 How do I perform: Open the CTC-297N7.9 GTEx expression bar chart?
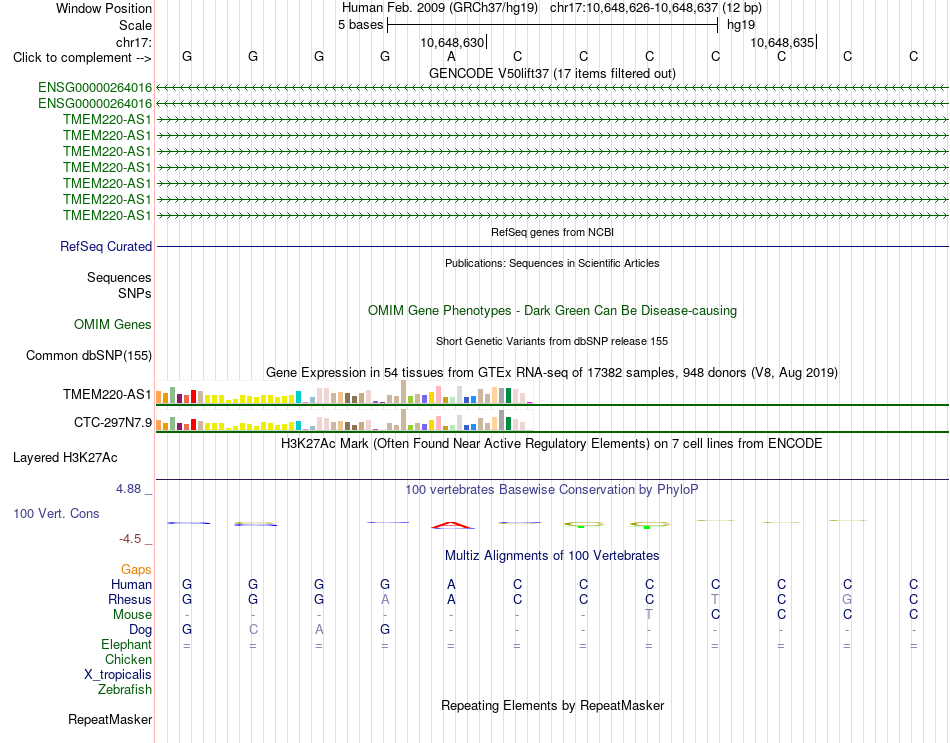pyautogui.click(x=344, y=419)
